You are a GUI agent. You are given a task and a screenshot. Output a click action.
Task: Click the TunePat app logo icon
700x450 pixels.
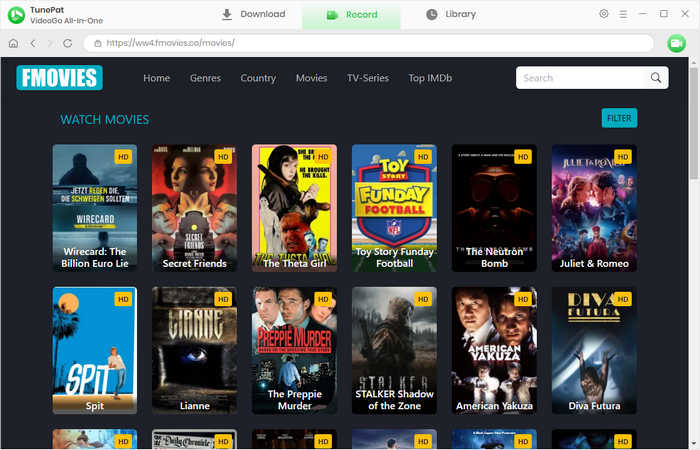[x=17, y=15]
